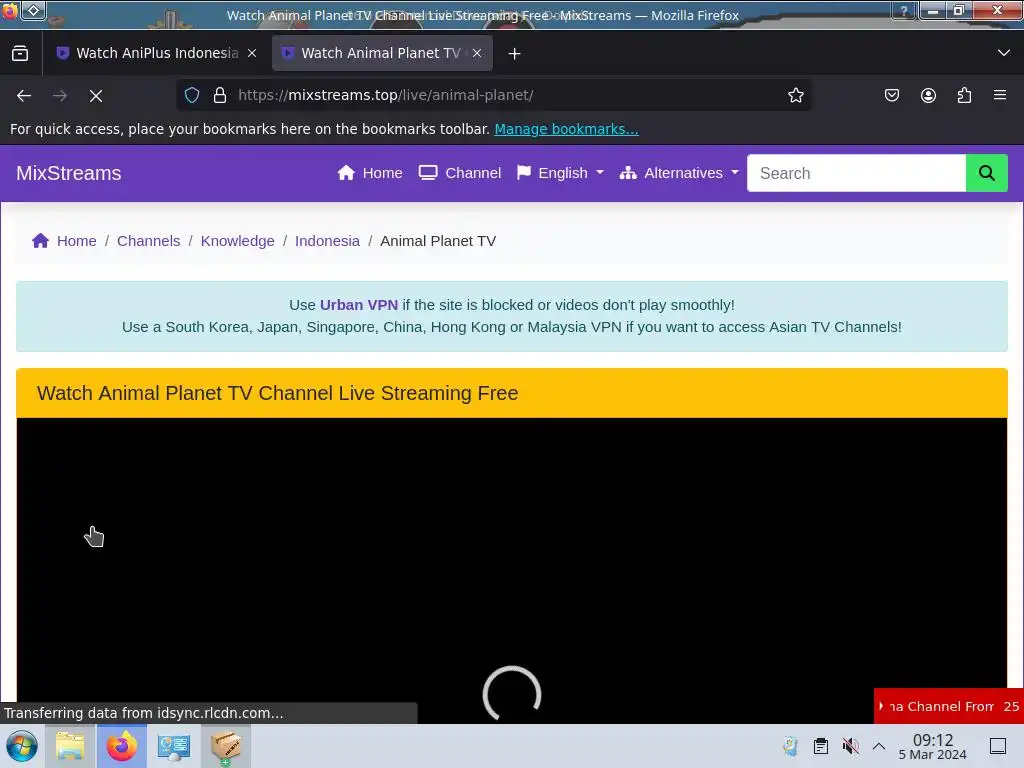Click page heading Watch Animal Planet TV Channel
The height and width of the screenshot is (768, 1024).
(x=278, y=393)
